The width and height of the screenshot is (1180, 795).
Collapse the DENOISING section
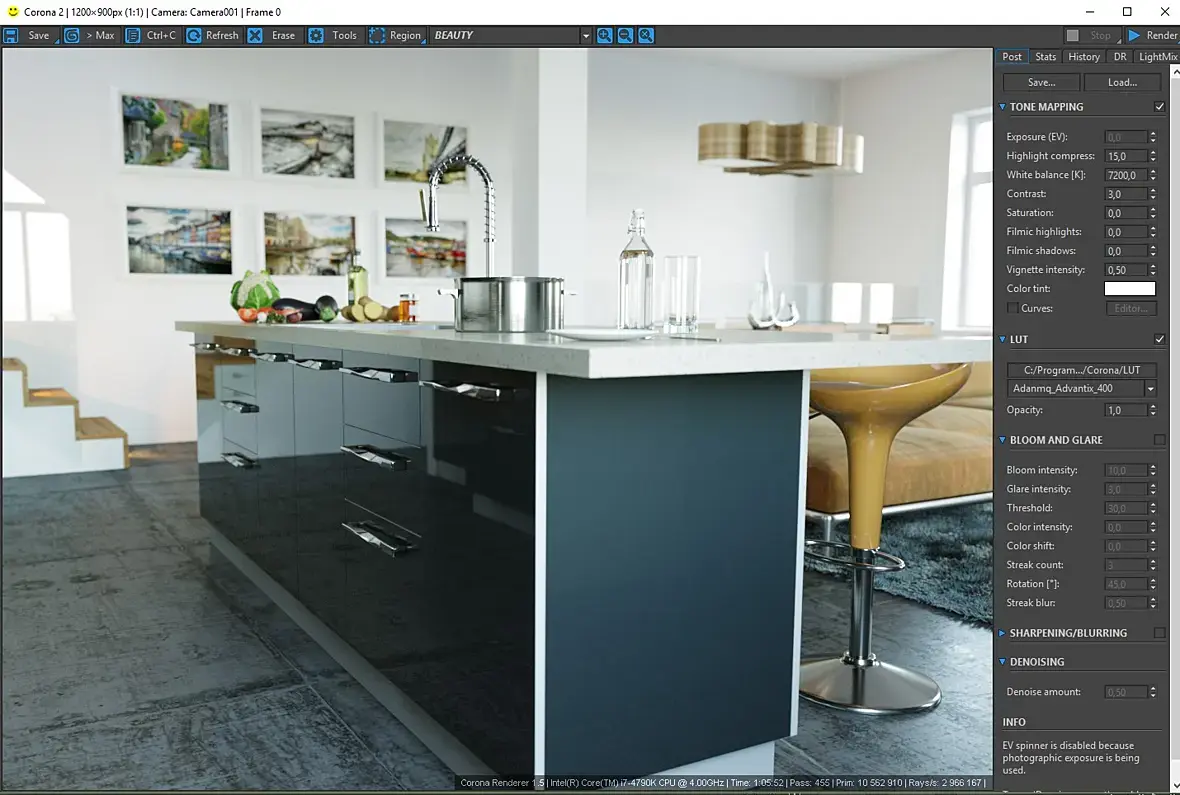[x=1002, y=662]
